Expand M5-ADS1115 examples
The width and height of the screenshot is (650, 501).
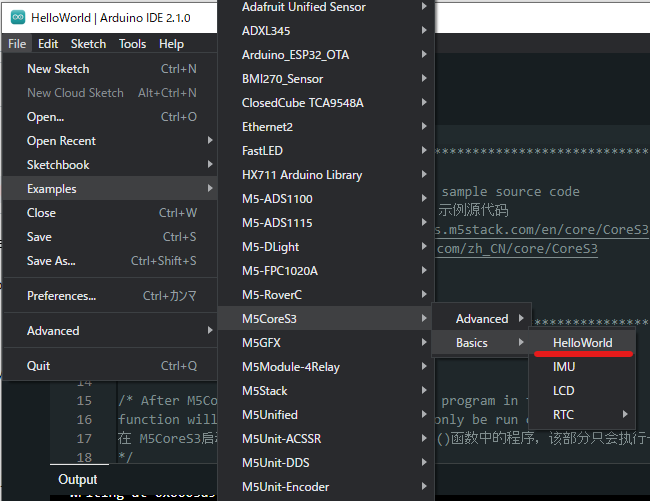click(x=326, y=223)
